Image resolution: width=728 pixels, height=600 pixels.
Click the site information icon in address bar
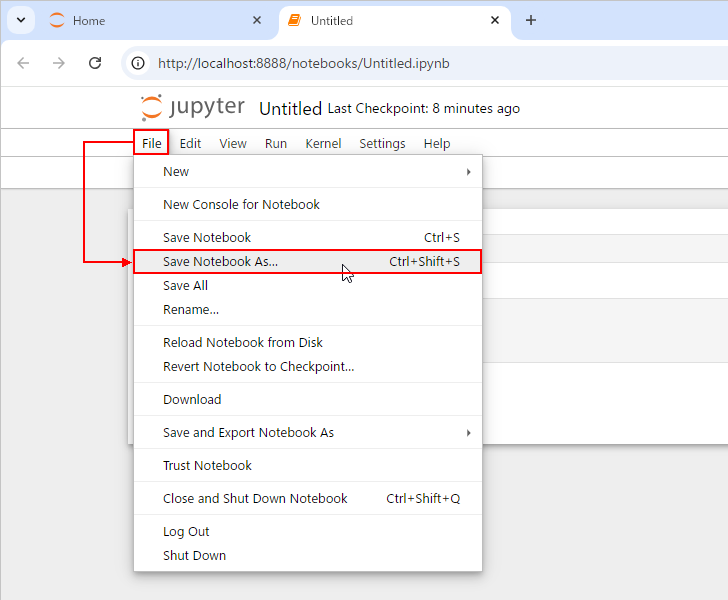(x=140, y=63)
